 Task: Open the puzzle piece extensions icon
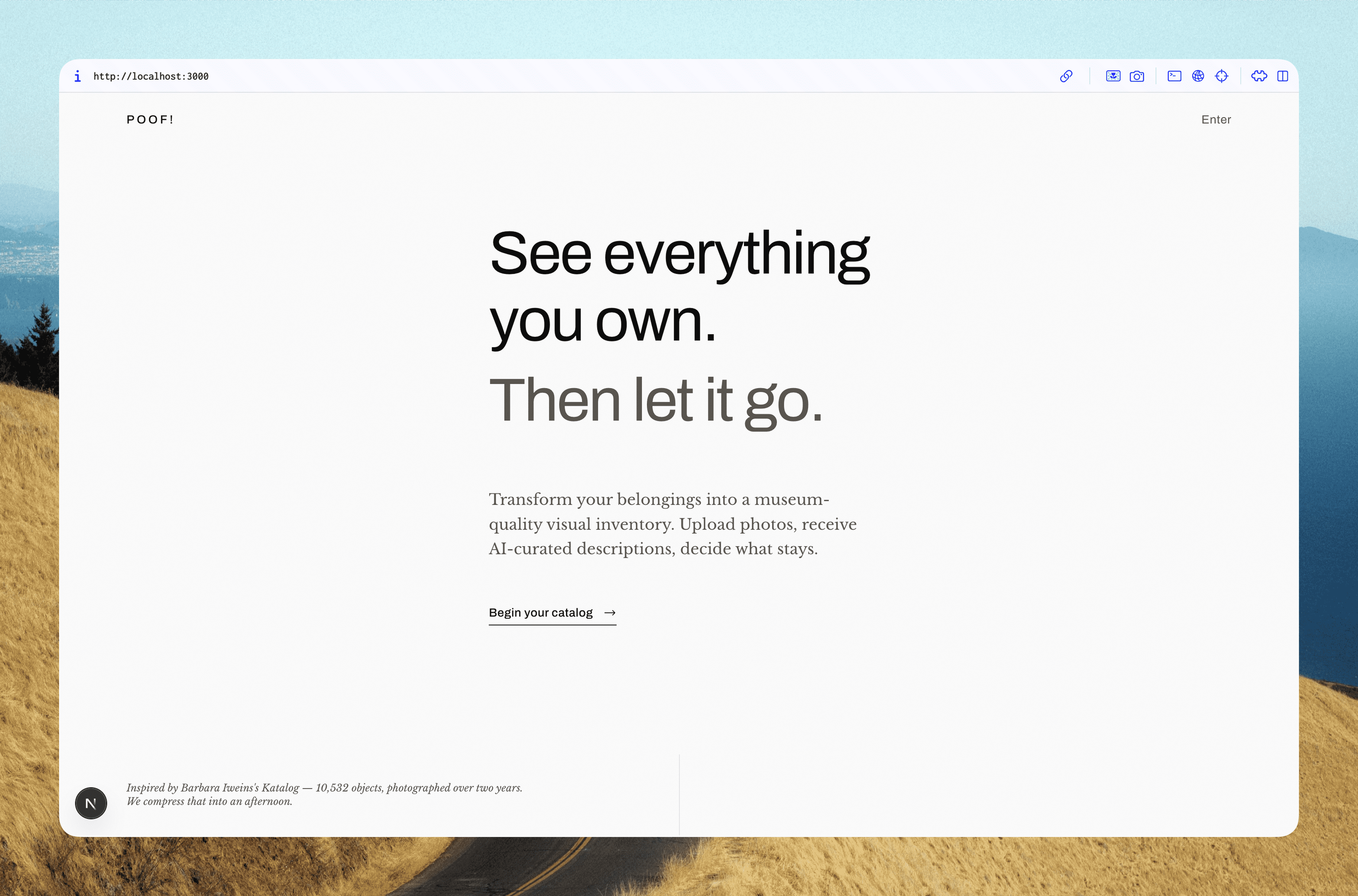click(1259, 76)
